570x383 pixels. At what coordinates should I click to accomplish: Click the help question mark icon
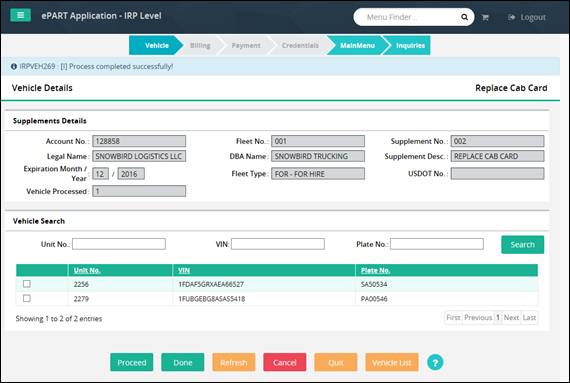pyautogui.click(x=435, y=362)
